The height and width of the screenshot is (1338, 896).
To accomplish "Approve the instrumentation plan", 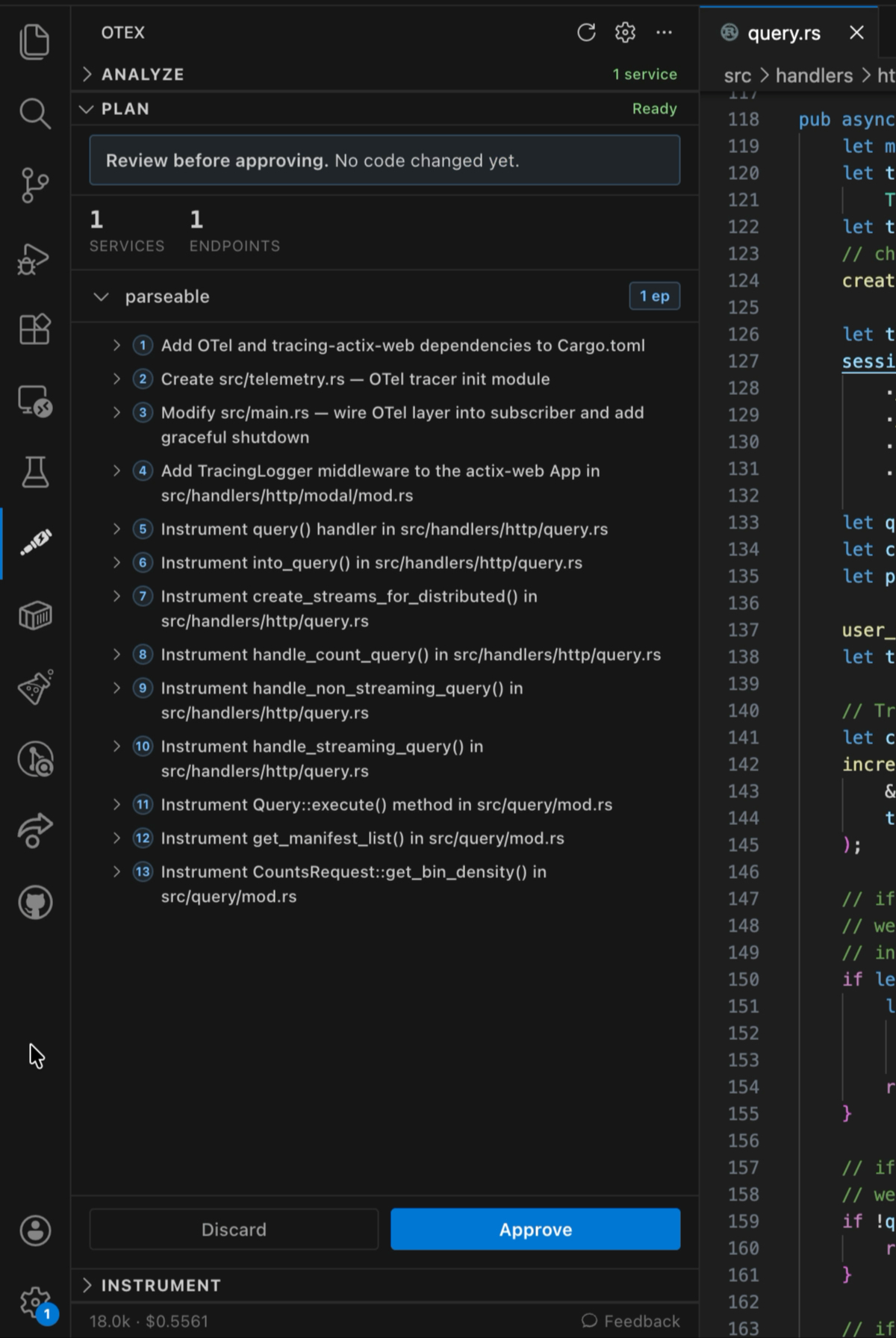I will click(x=535, y=1229).
